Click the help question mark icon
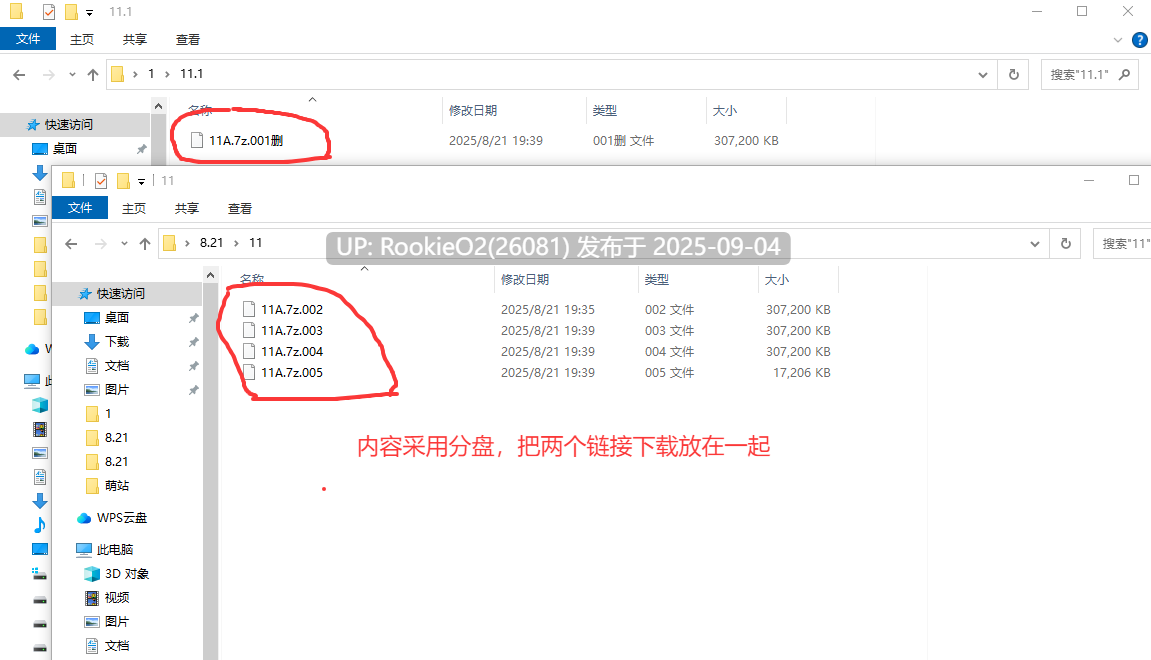The width and height of the screenshot is (1151, 660). click(1139, 40)
